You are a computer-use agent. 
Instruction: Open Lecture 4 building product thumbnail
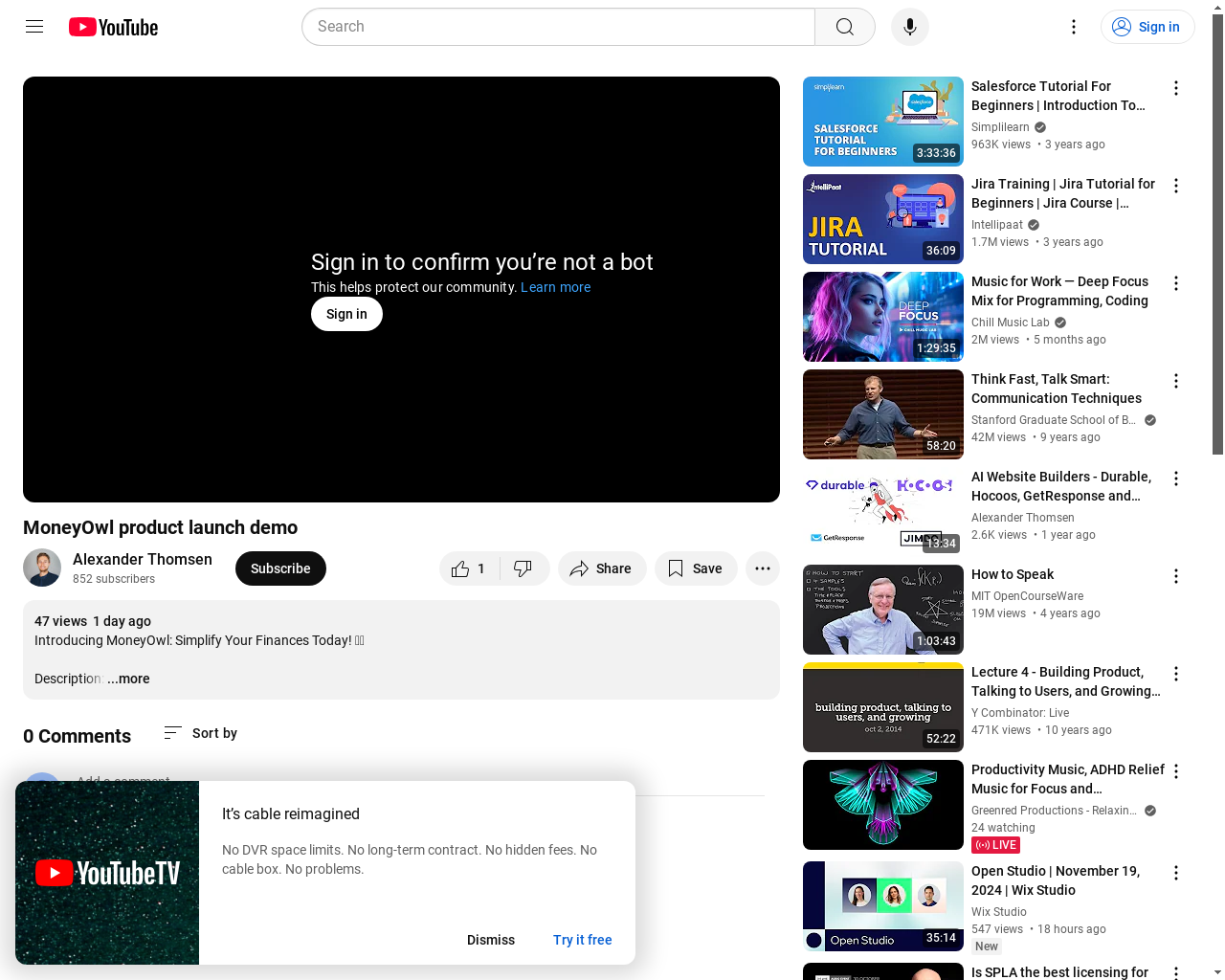click(x=883, y=707)
